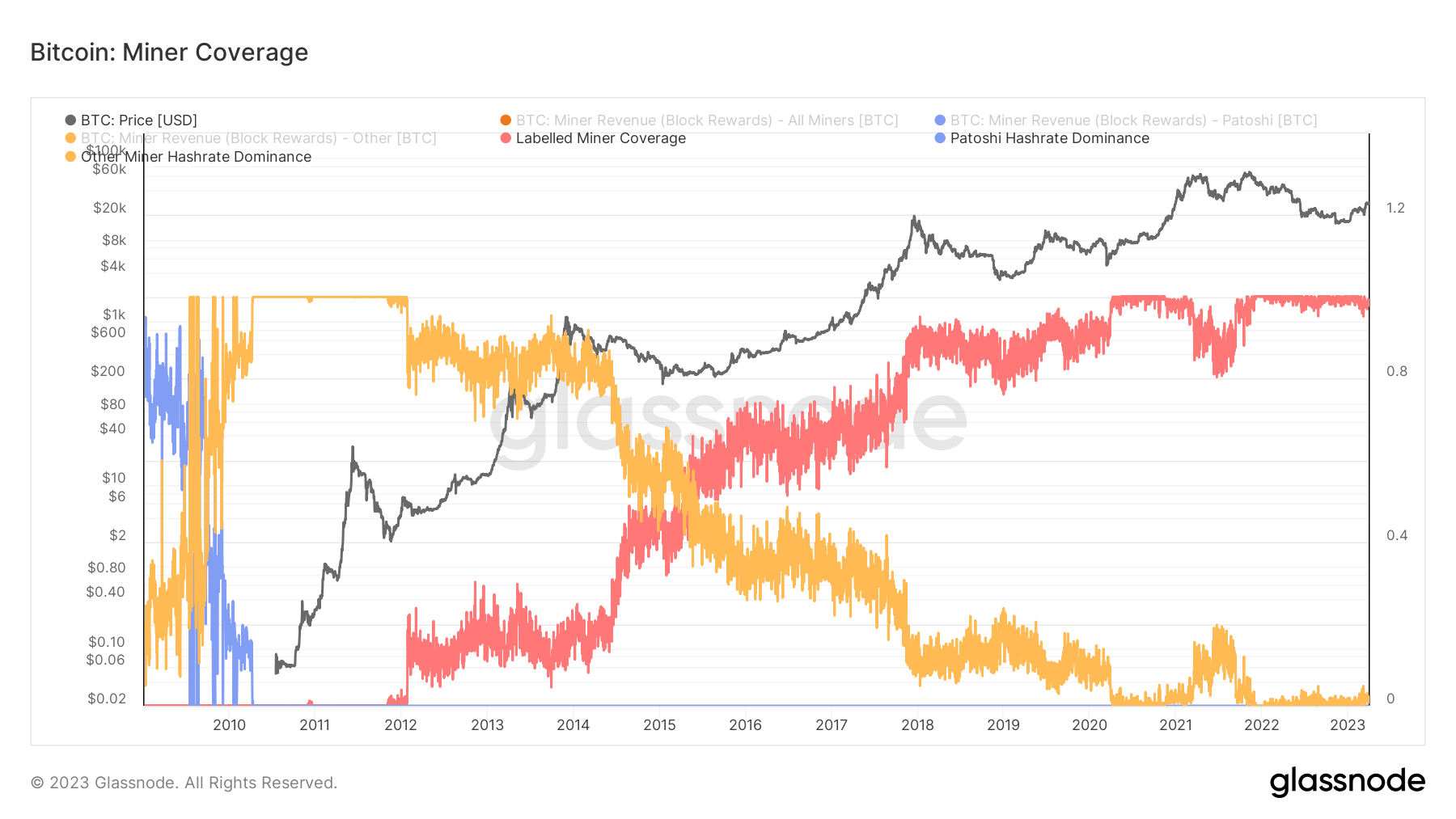
Task: Click the orange dot beside All Miners revenue legend
Action: tap(506, 120)
